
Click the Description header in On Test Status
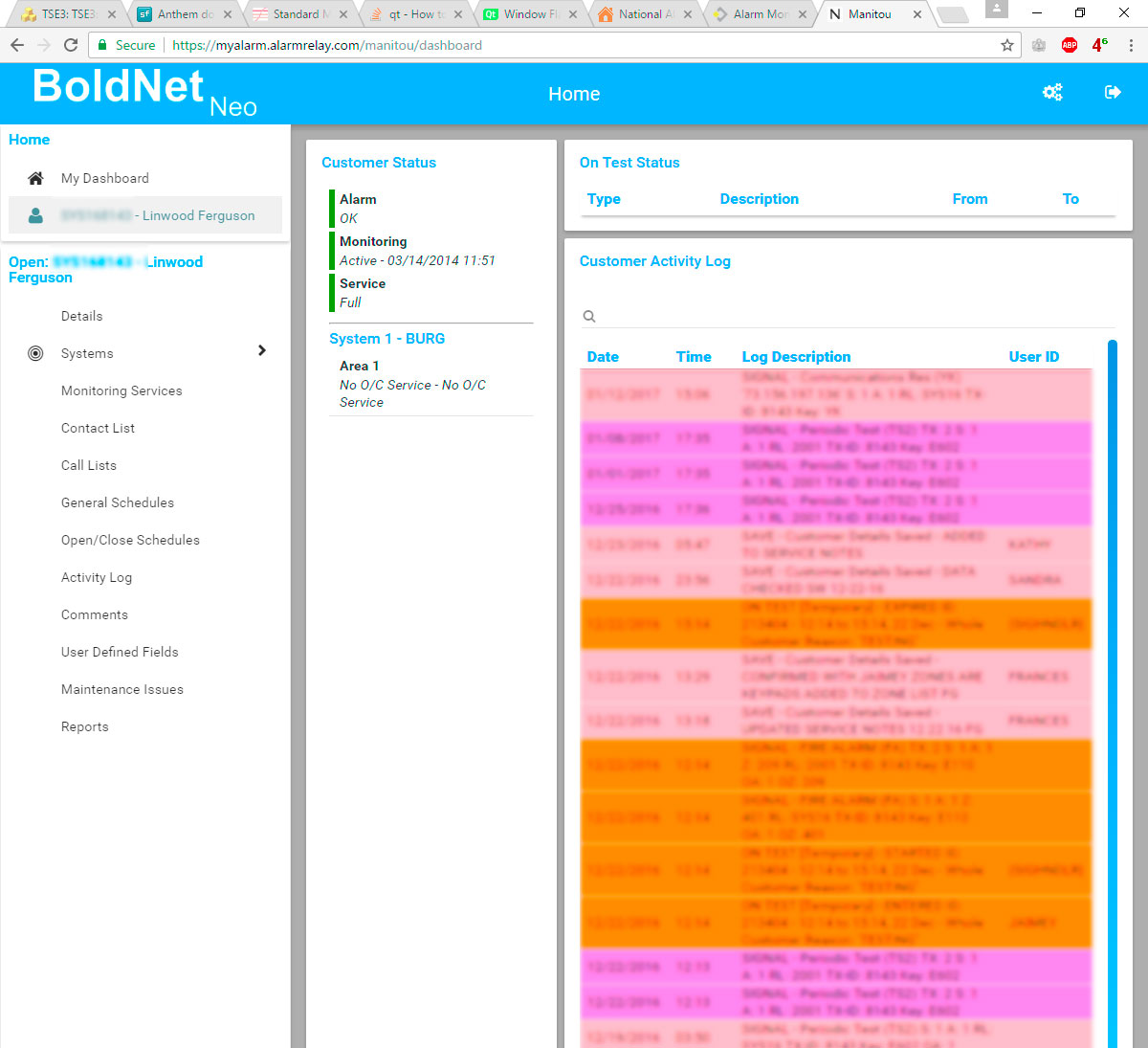pyautogui.click(x=760, y=199)
